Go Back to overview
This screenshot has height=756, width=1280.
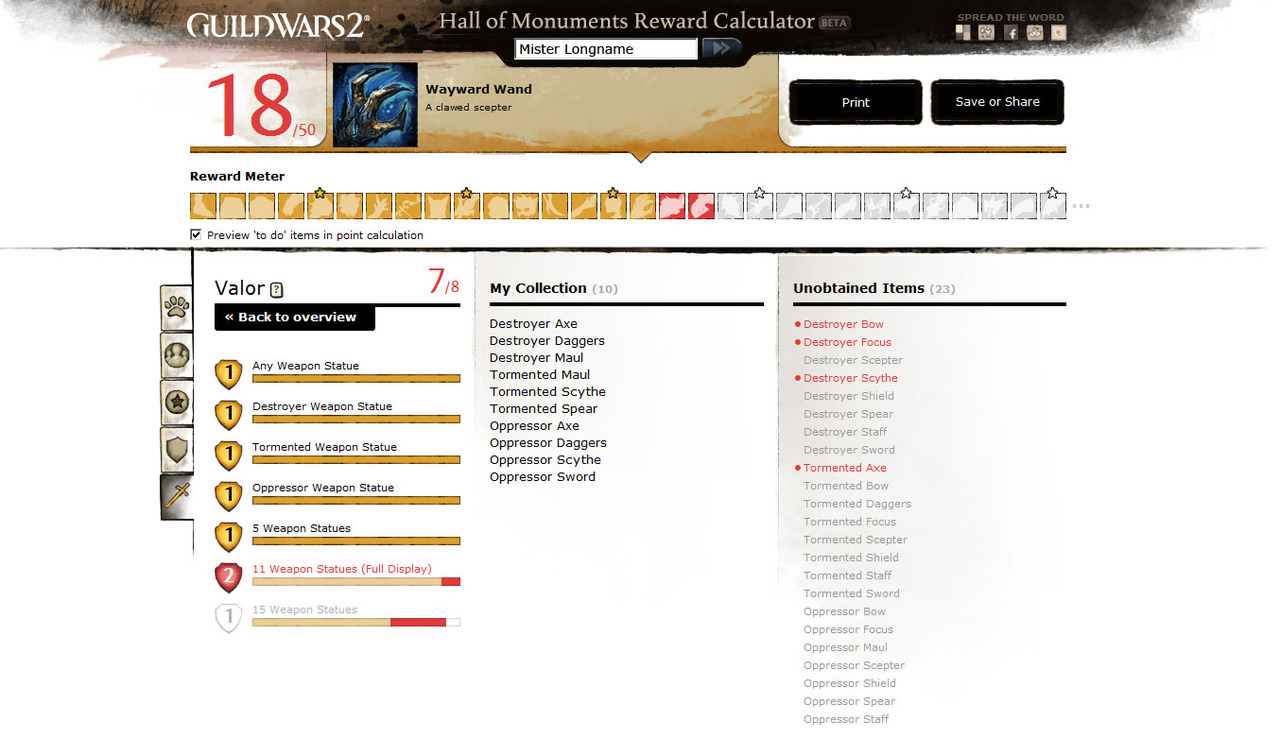click(x=295, y=317)
